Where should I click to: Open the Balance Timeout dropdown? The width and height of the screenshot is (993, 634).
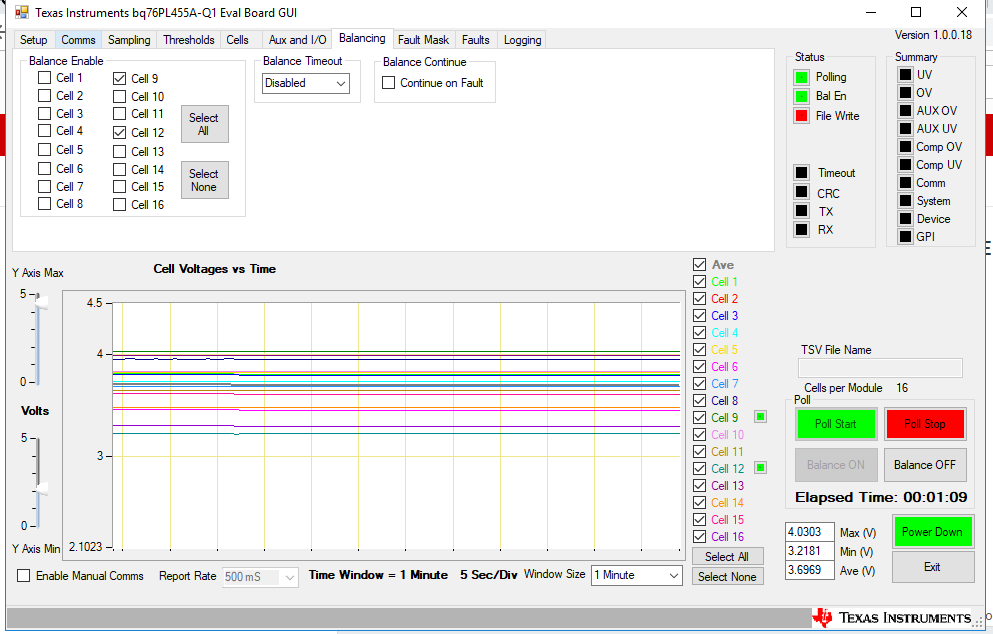click(306, 83)
